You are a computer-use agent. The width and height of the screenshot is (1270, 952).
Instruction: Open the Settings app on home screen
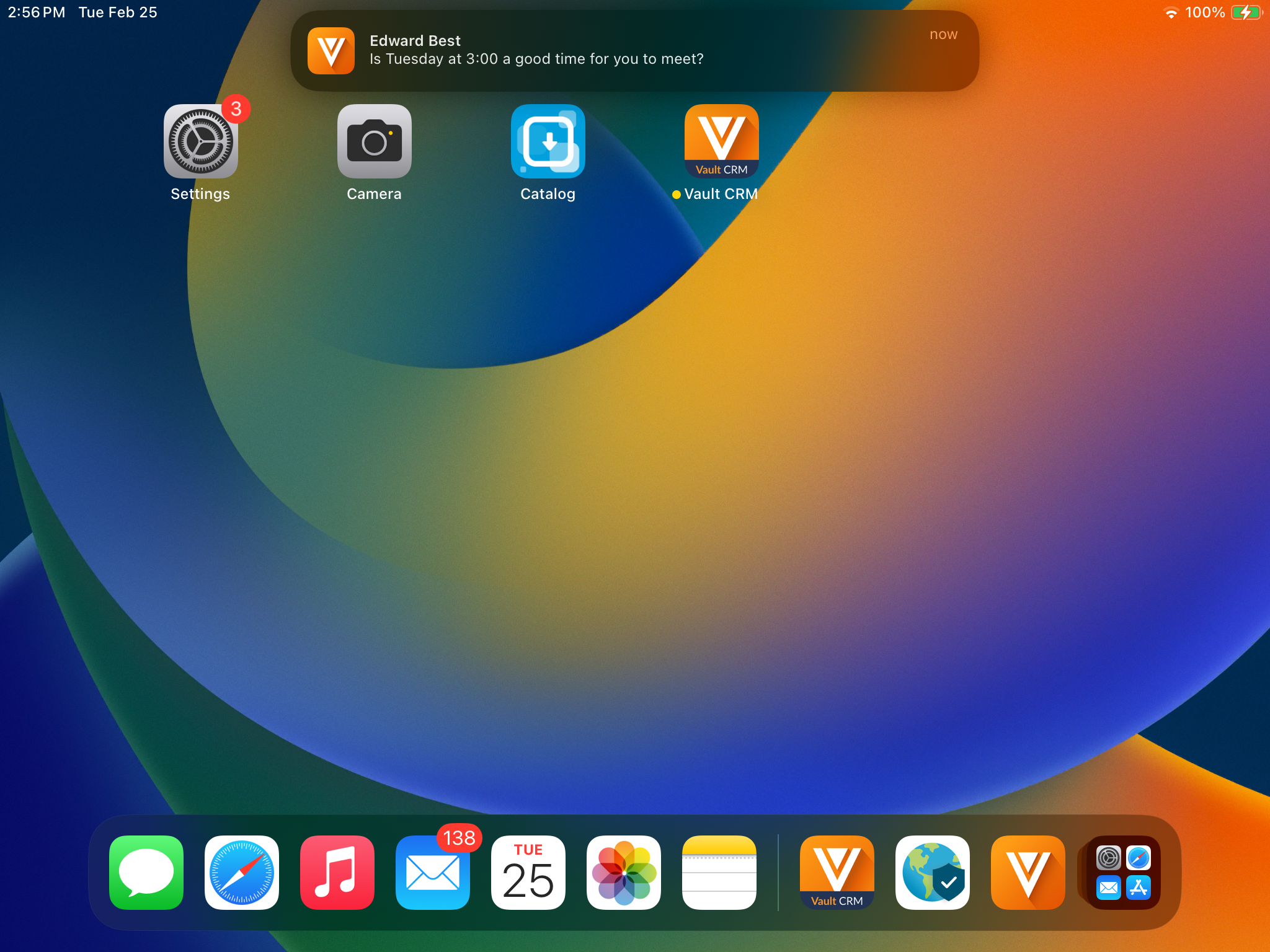[200, 141]
